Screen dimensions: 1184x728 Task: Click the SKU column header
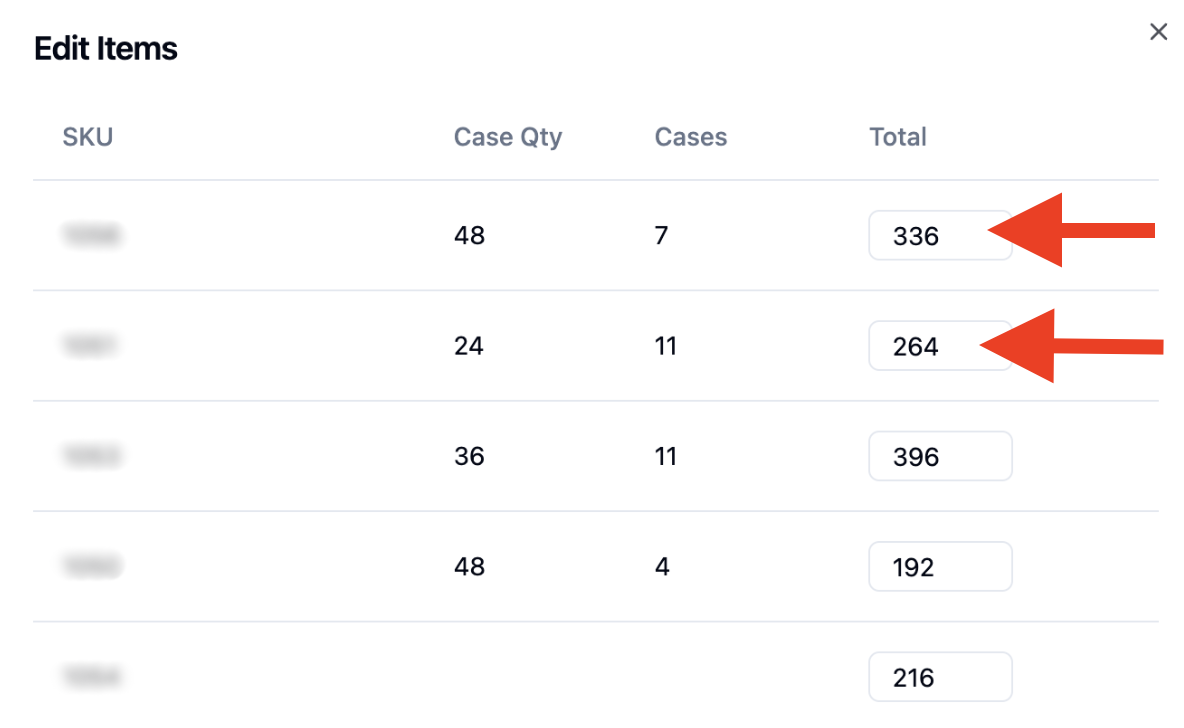88,137
